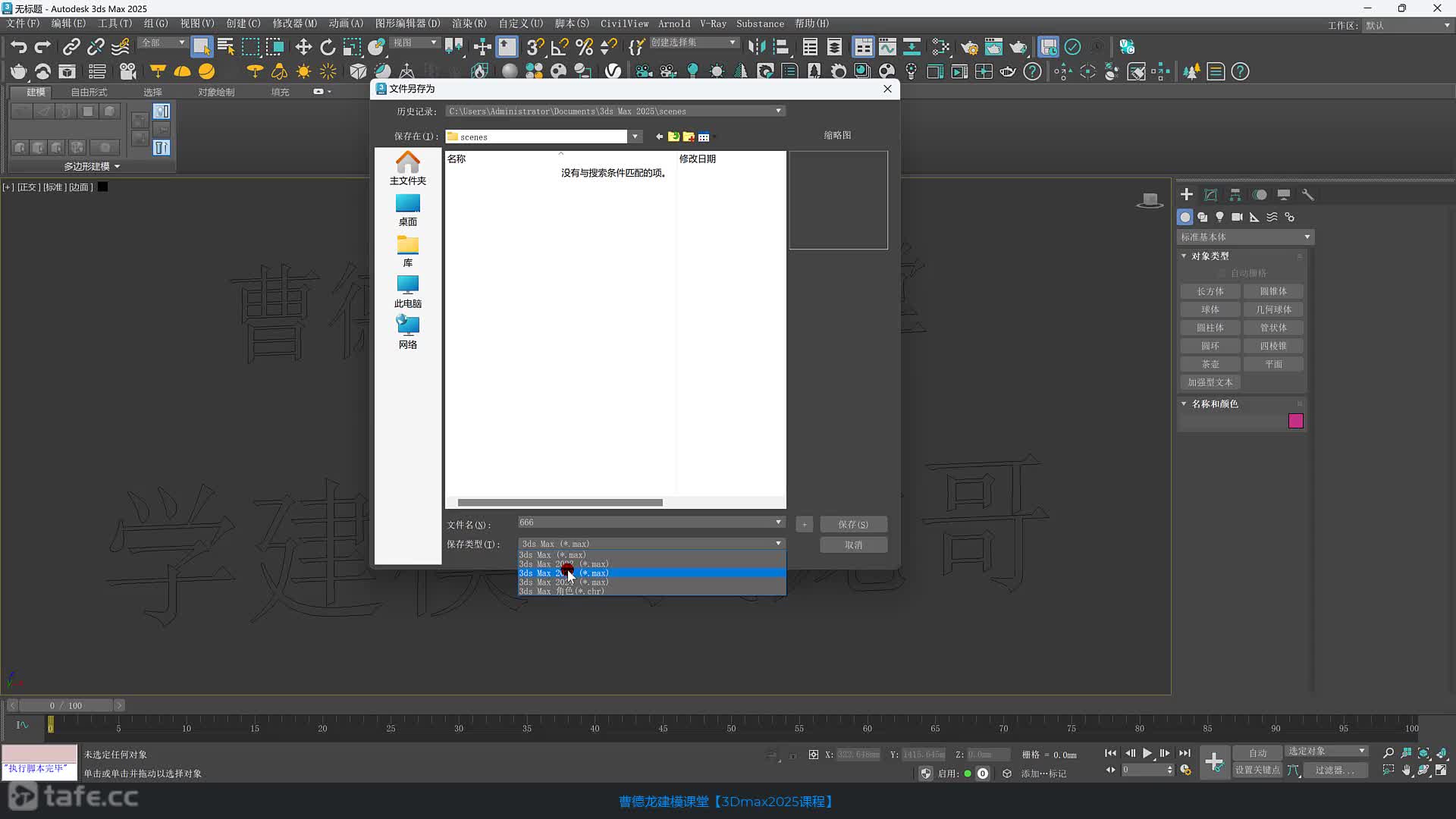
Task: Open the 渲染(R) menu
Action: (x=469, y=24)
